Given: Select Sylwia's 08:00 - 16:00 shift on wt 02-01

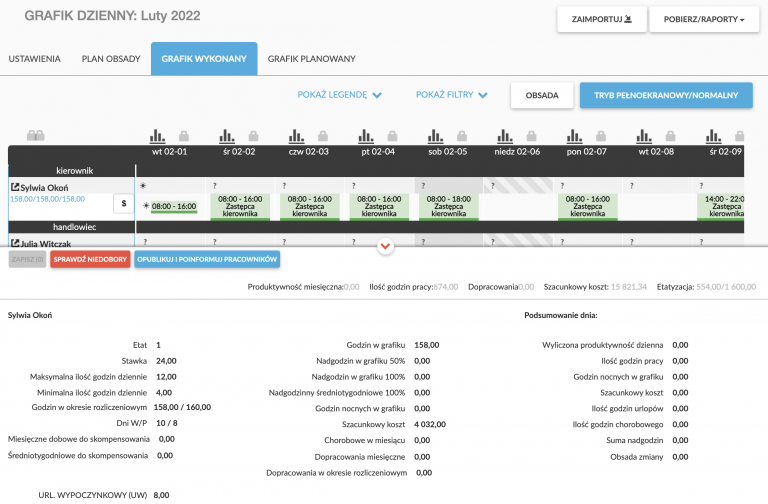Looking at the screenshot, I should (173, 207).
